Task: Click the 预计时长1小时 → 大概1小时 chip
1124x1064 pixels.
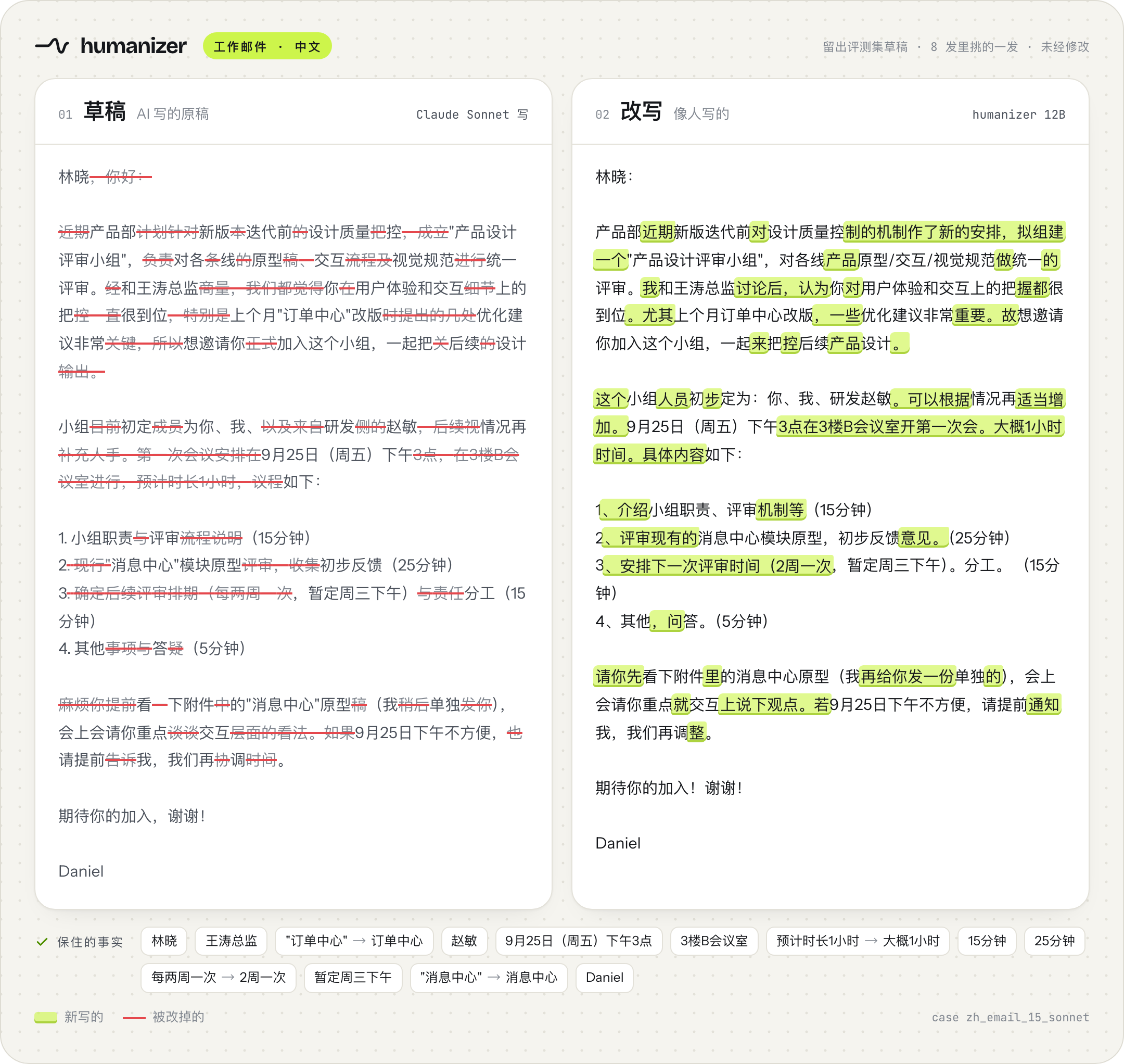Action: (858, 941)
